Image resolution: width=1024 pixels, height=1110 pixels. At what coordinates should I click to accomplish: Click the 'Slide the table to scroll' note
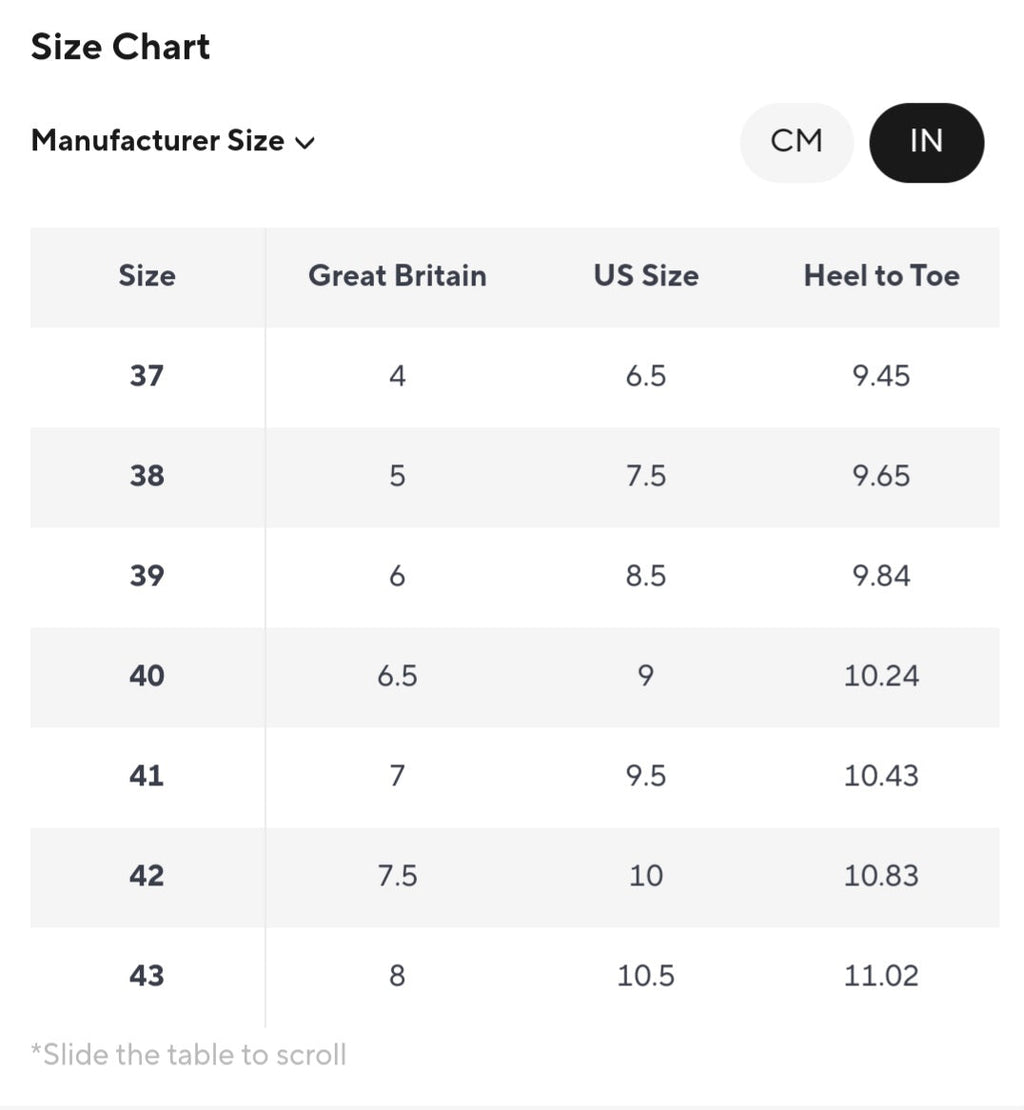tap(188, 1055)
